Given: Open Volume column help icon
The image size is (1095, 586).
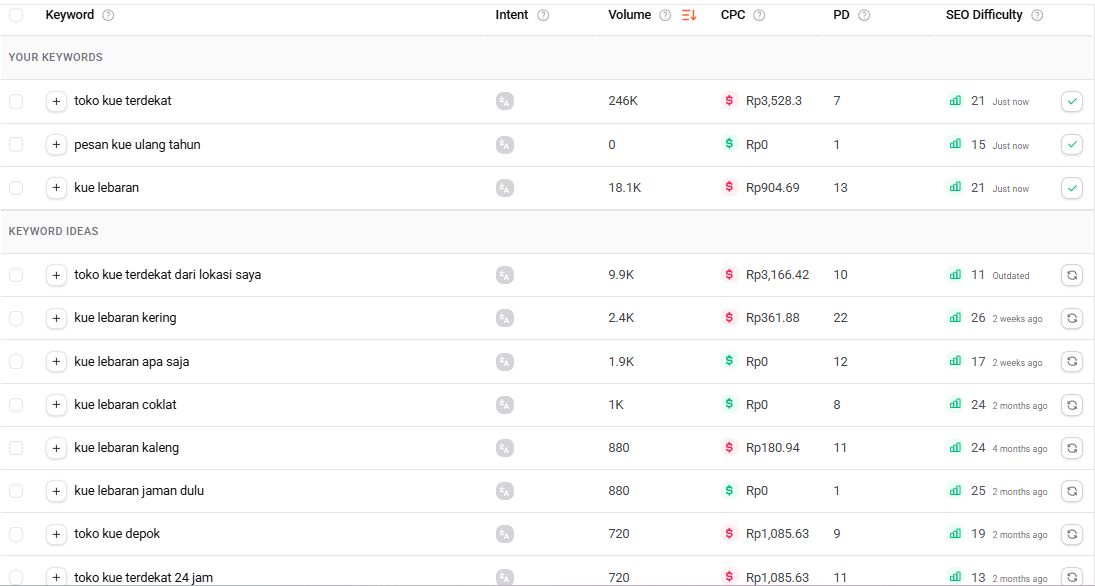Looking at the screenshot, I should (x=666, y=15).
